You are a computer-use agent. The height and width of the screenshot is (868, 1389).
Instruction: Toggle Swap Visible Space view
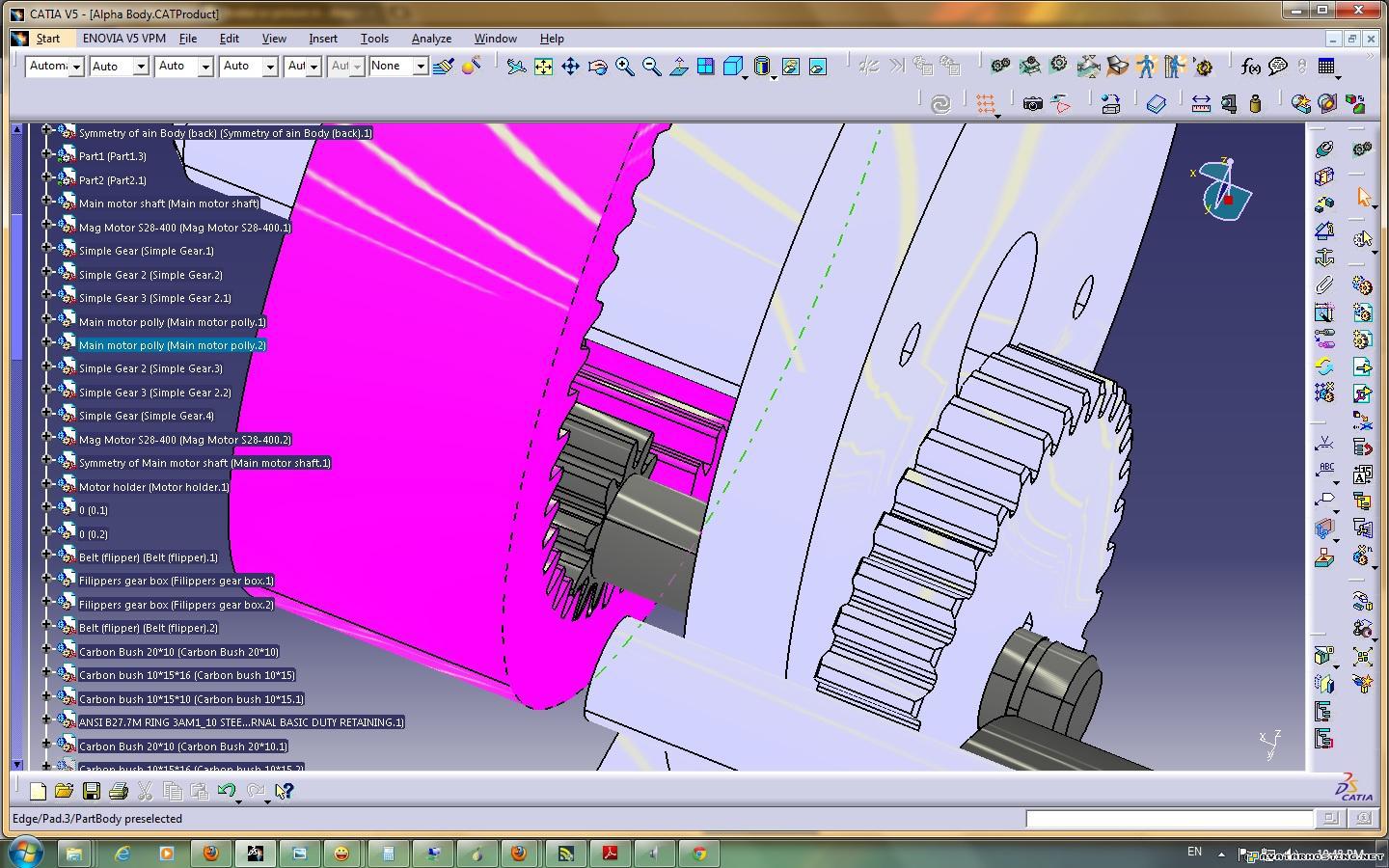click(817, 67)
